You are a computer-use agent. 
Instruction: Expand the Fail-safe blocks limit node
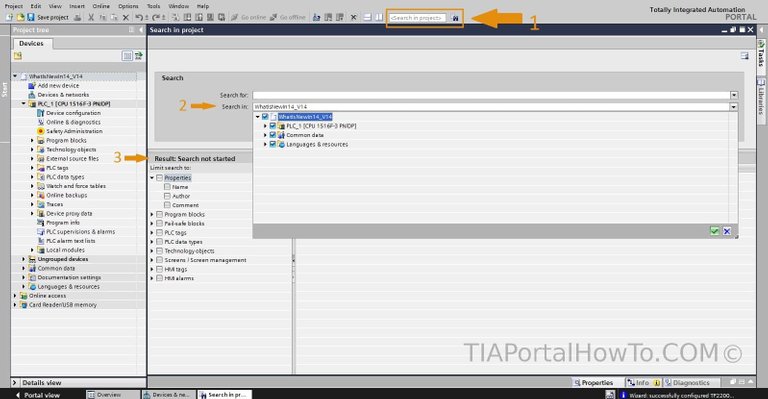coord(152,223)
